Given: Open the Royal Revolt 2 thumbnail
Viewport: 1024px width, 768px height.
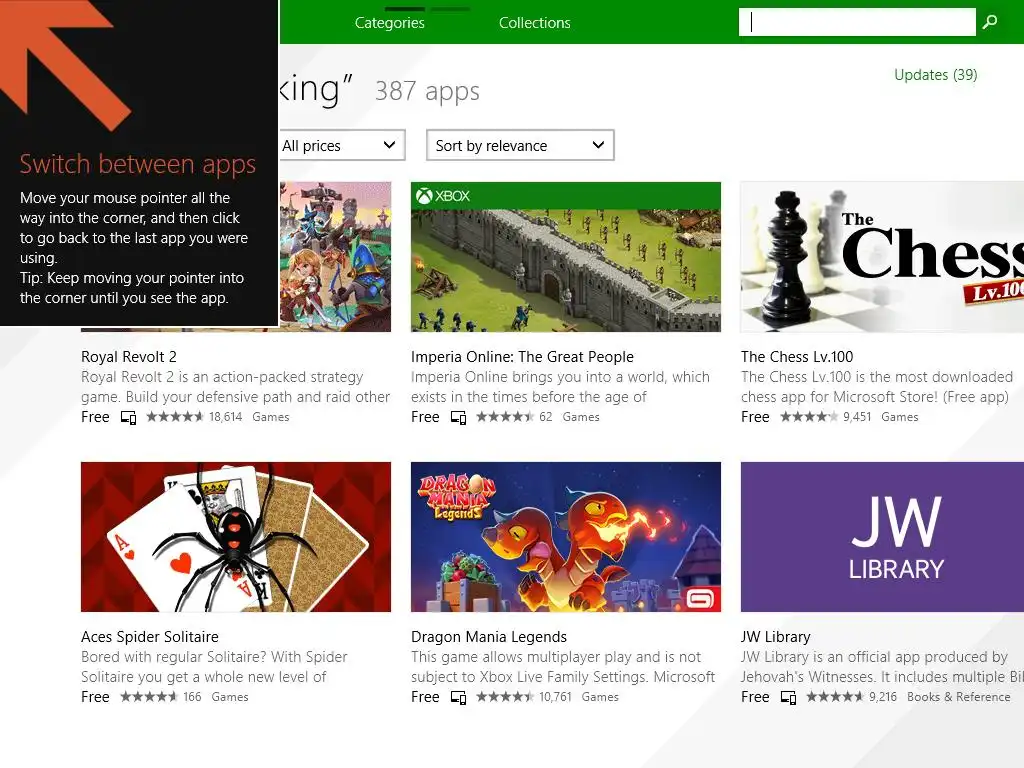Looking at the screenshot, I should tap(335, 257).
